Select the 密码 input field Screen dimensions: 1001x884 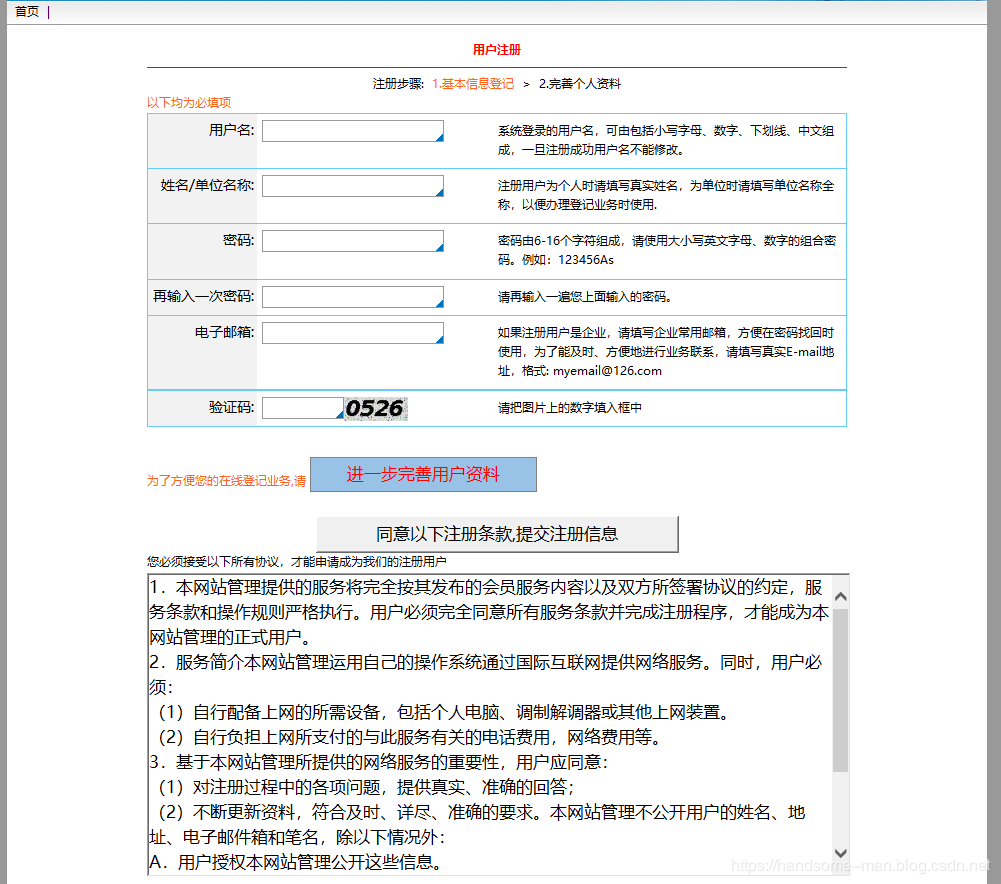click(x=352, y=241)
